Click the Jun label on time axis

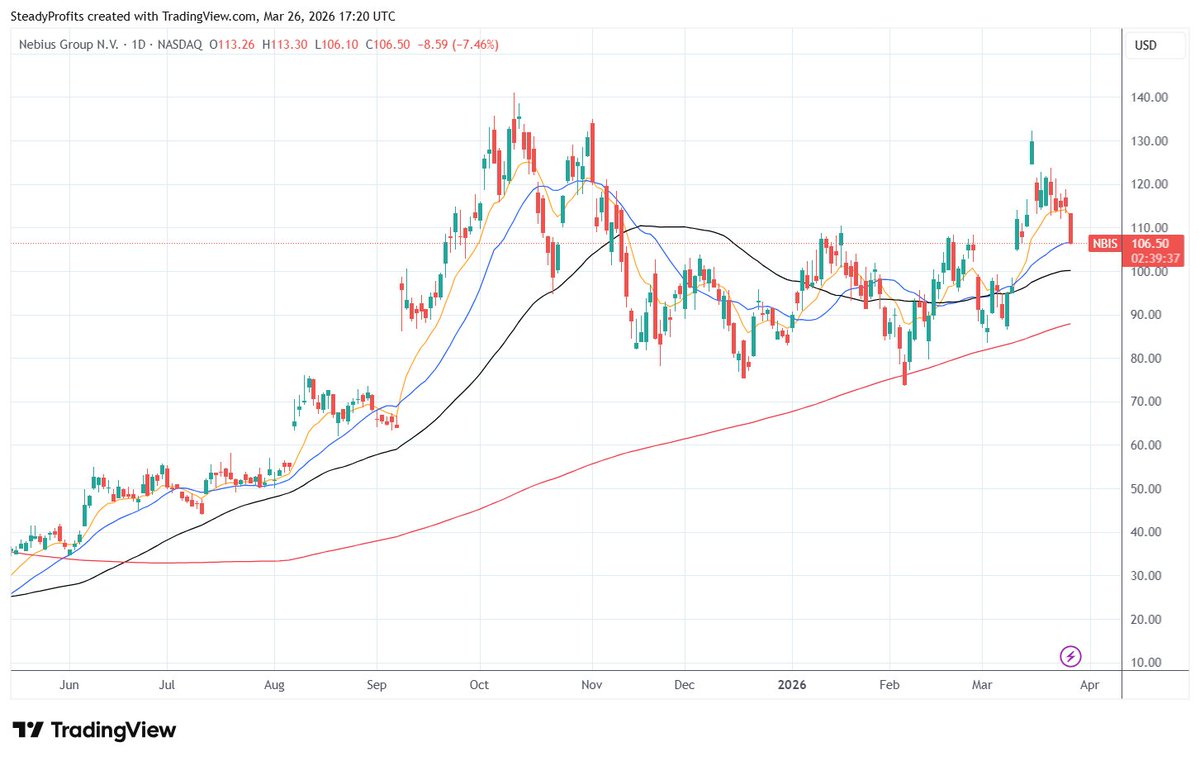pyautogui.click(x=70, y=686)
